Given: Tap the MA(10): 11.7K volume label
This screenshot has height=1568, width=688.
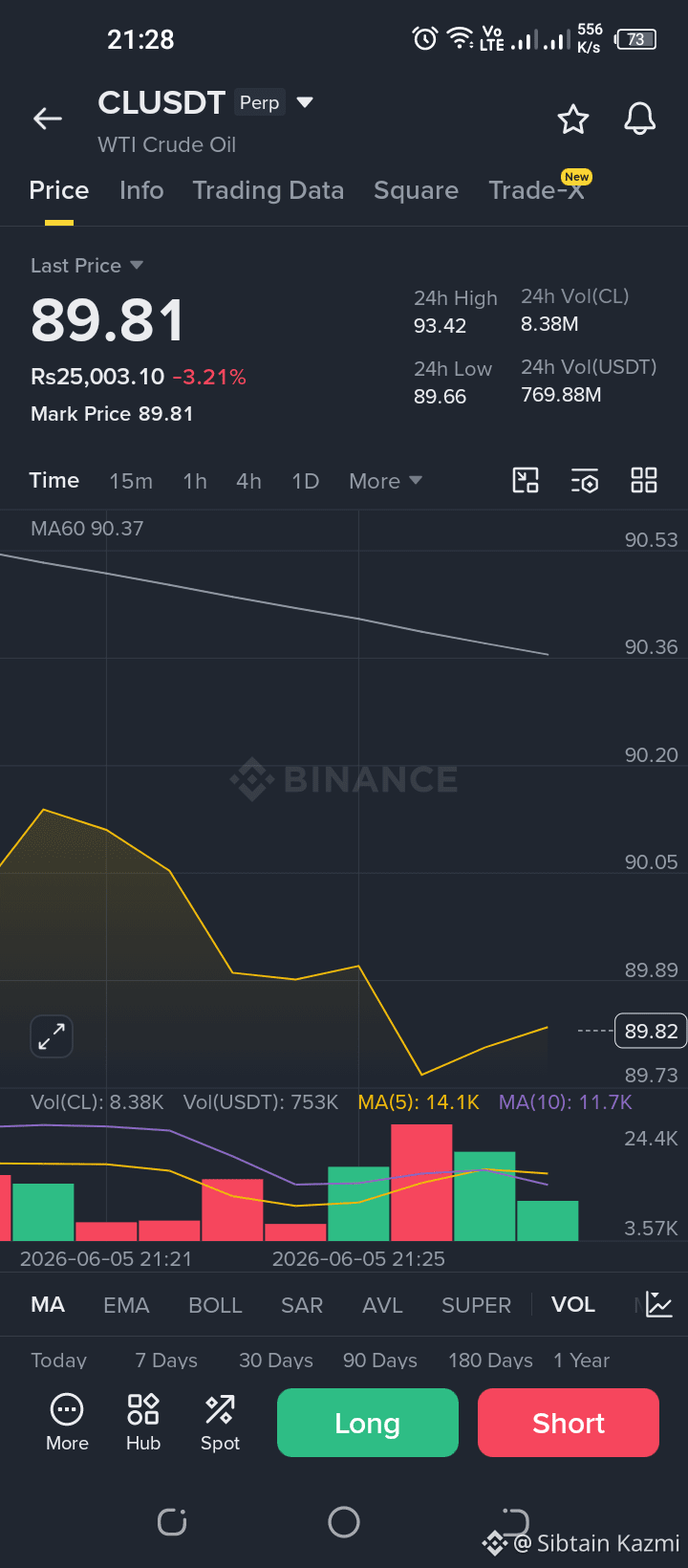Looking at the screenshot, I should point(566,1101).
